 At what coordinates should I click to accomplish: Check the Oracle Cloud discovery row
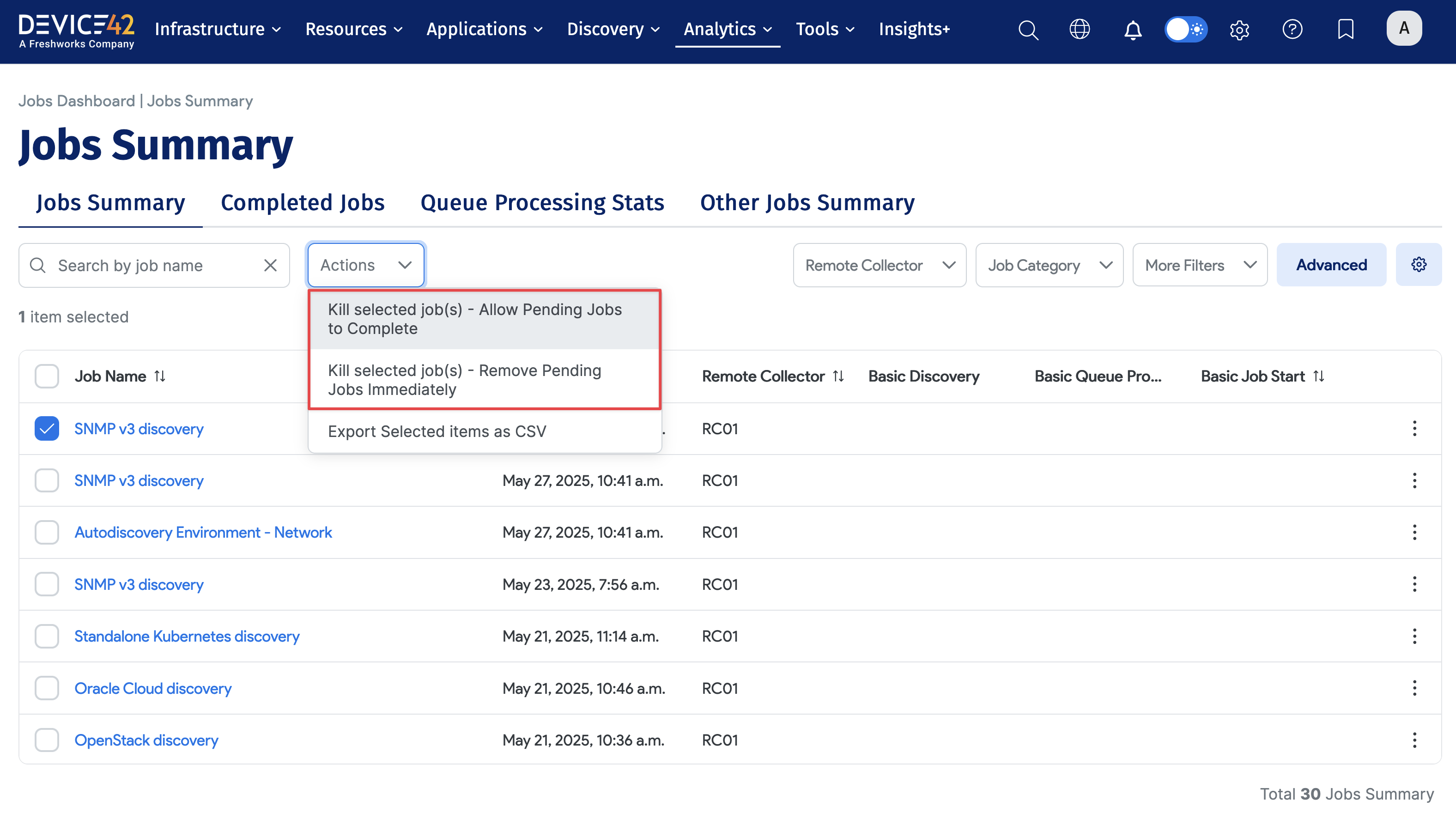[x=47, y=687]
